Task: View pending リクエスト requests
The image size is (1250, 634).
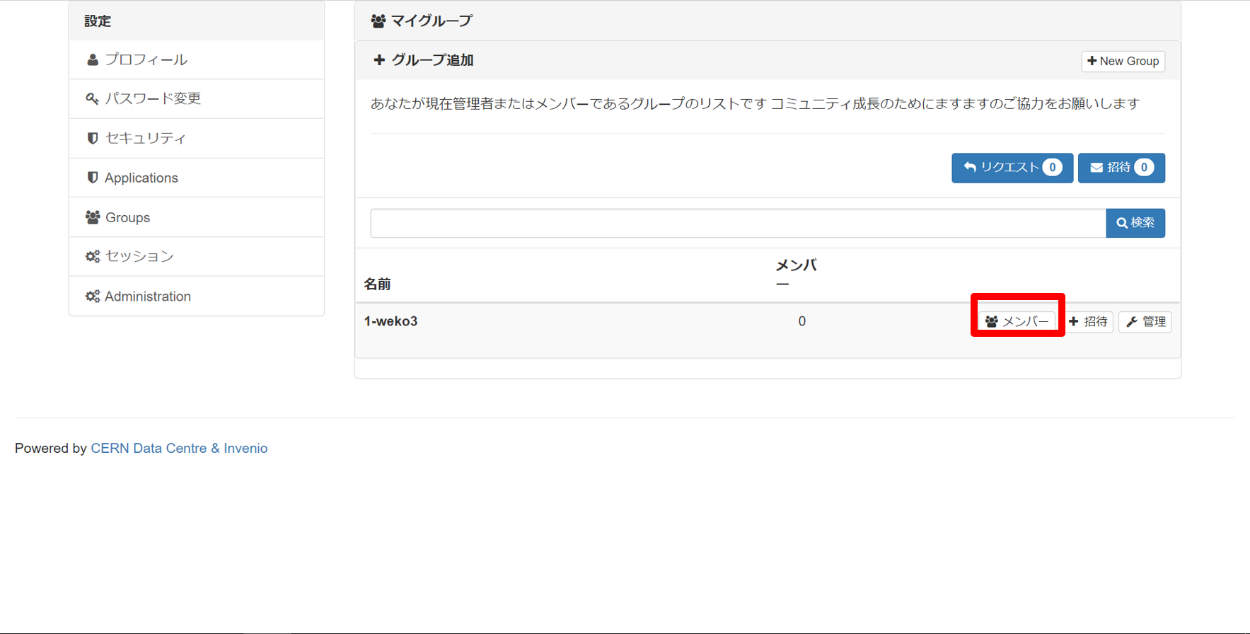Action: [x=1012, y=168]
